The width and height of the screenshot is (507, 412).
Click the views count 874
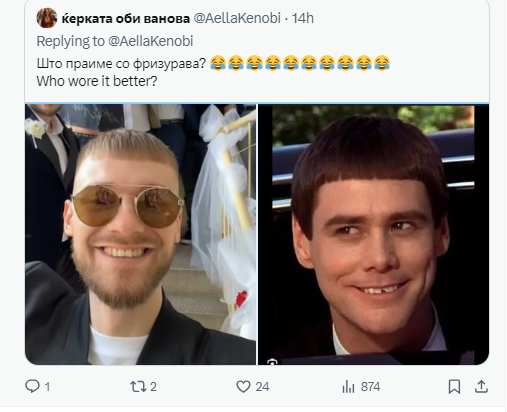coord(370,387)
